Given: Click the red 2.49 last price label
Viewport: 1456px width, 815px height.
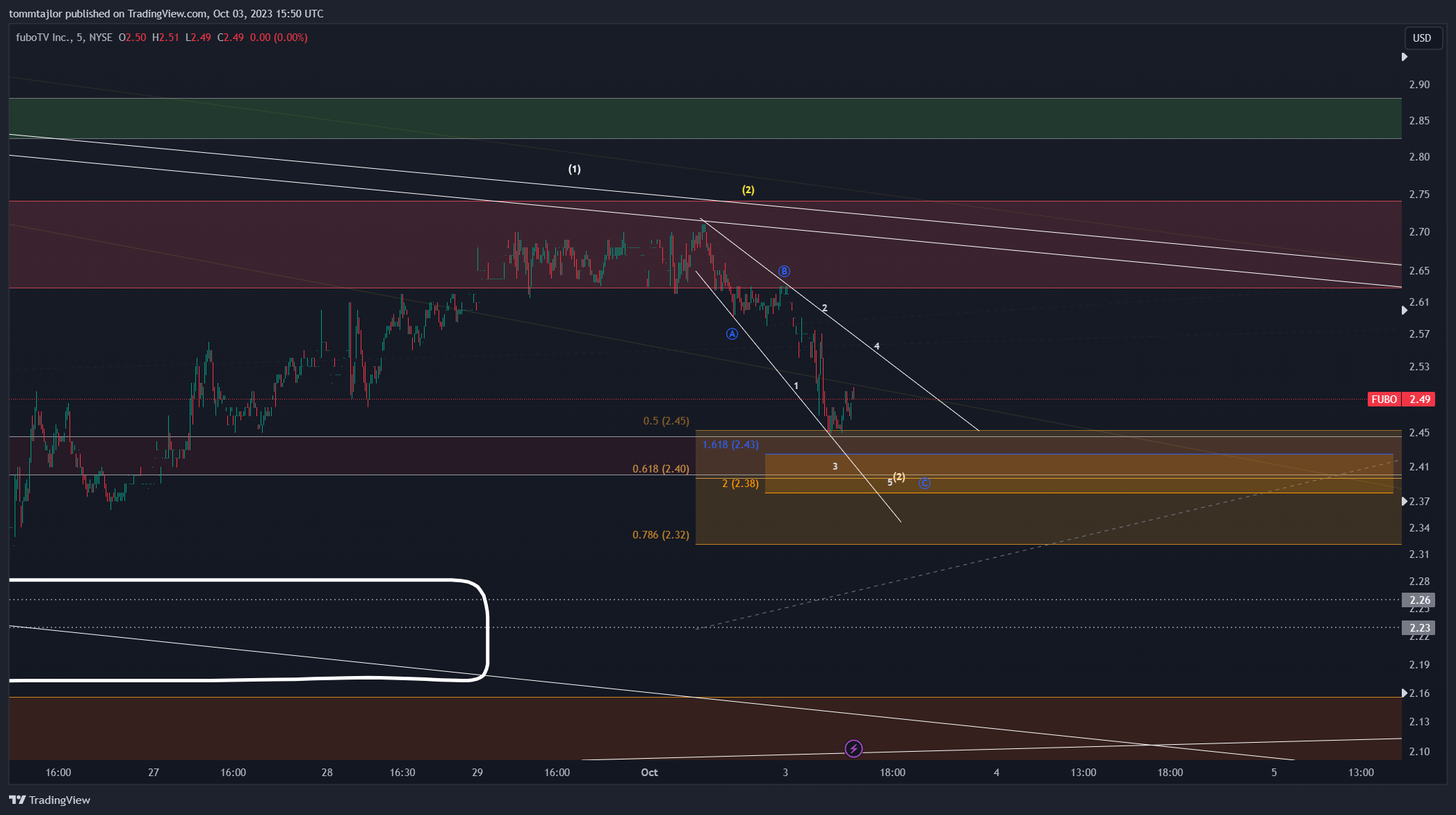Looking at the screenshot, I should [x=1419, y=399].
